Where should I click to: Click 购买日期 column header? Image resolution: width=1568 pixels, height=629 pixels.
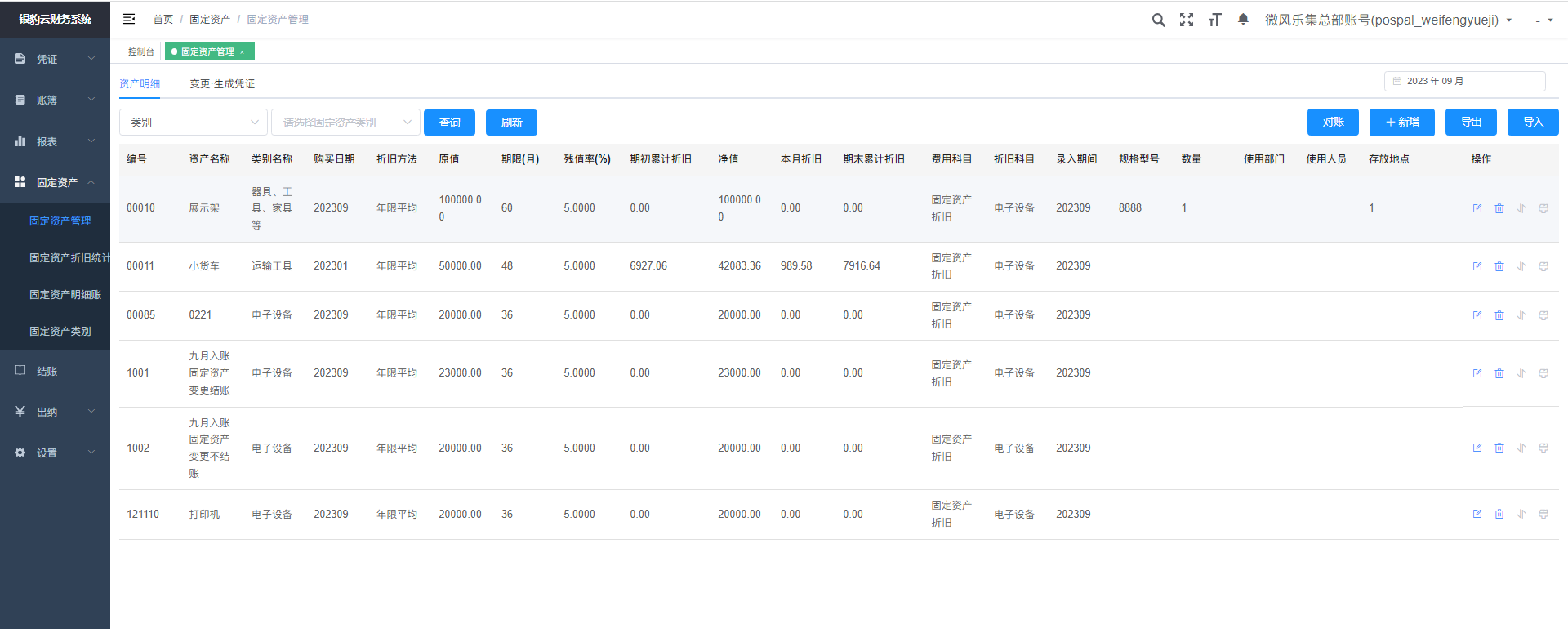334,159
